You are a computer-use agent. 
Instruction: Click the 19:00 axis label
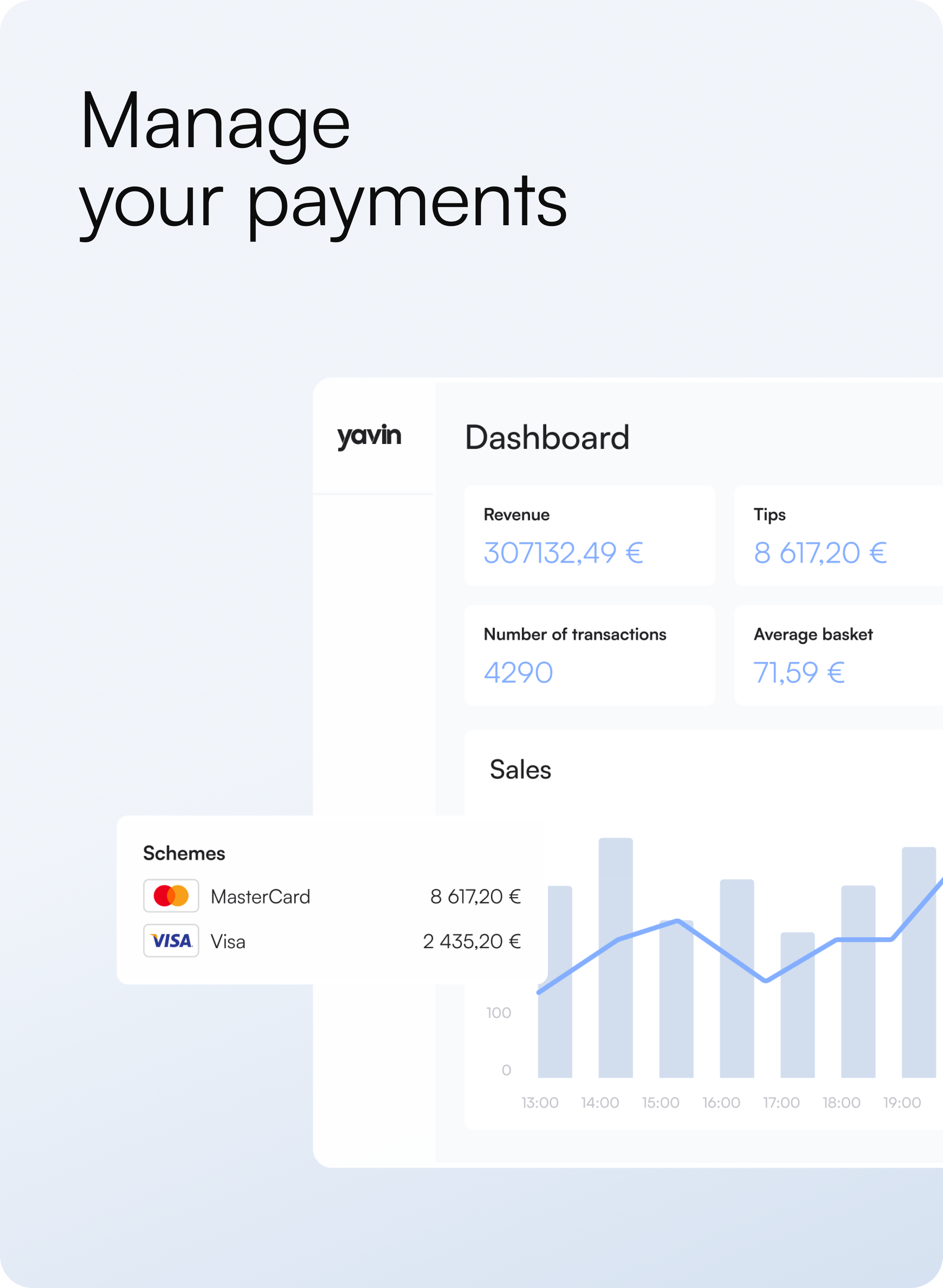(901, 1103)
